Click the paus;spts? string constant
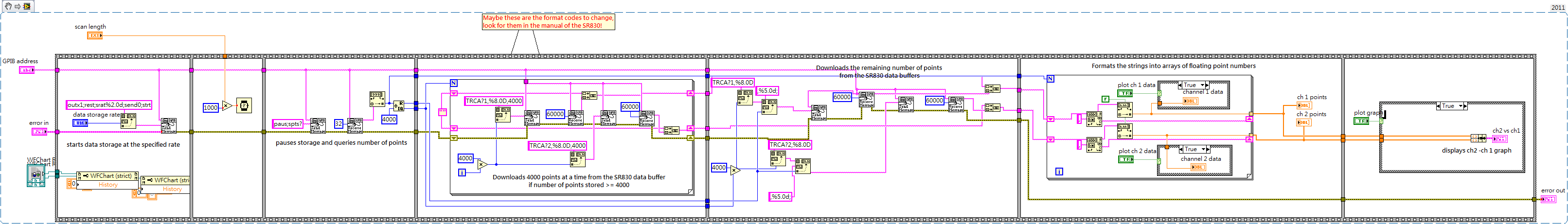 click(288, 123)
